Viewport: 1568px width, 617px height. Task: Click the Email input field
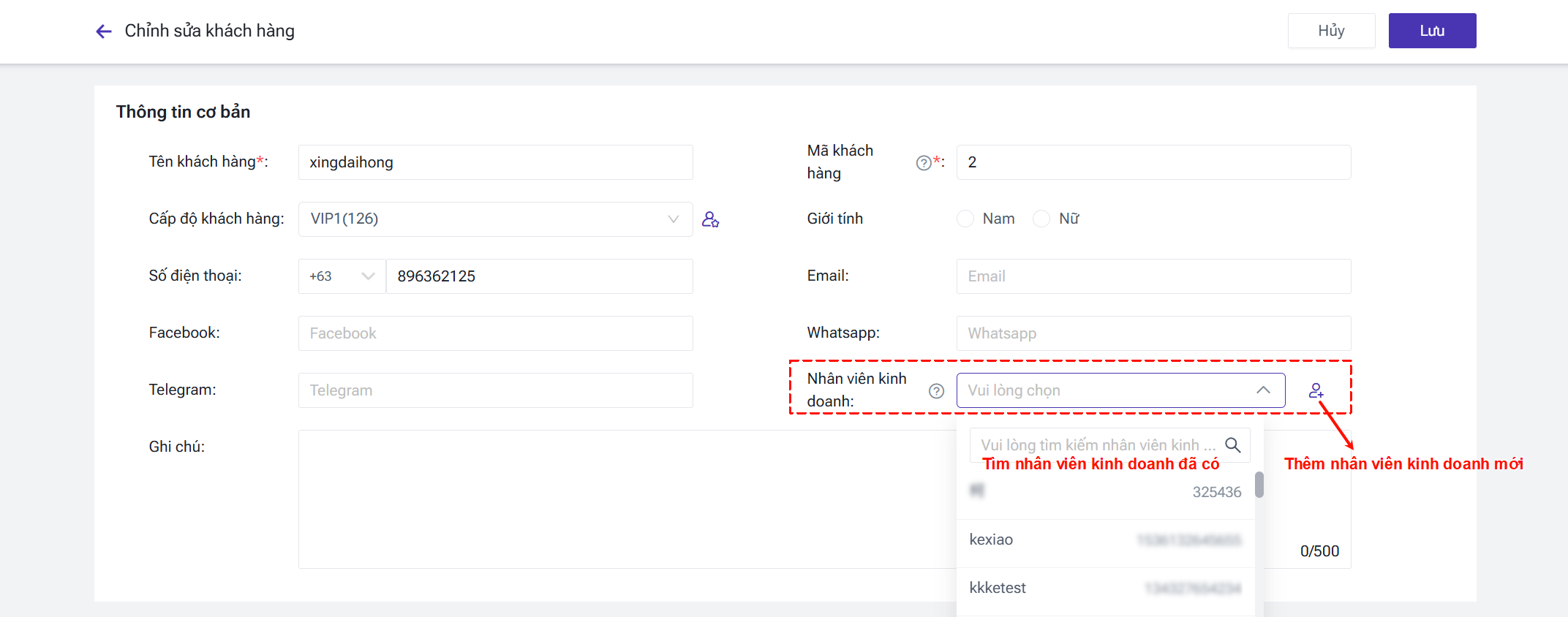click(1153, 276)
